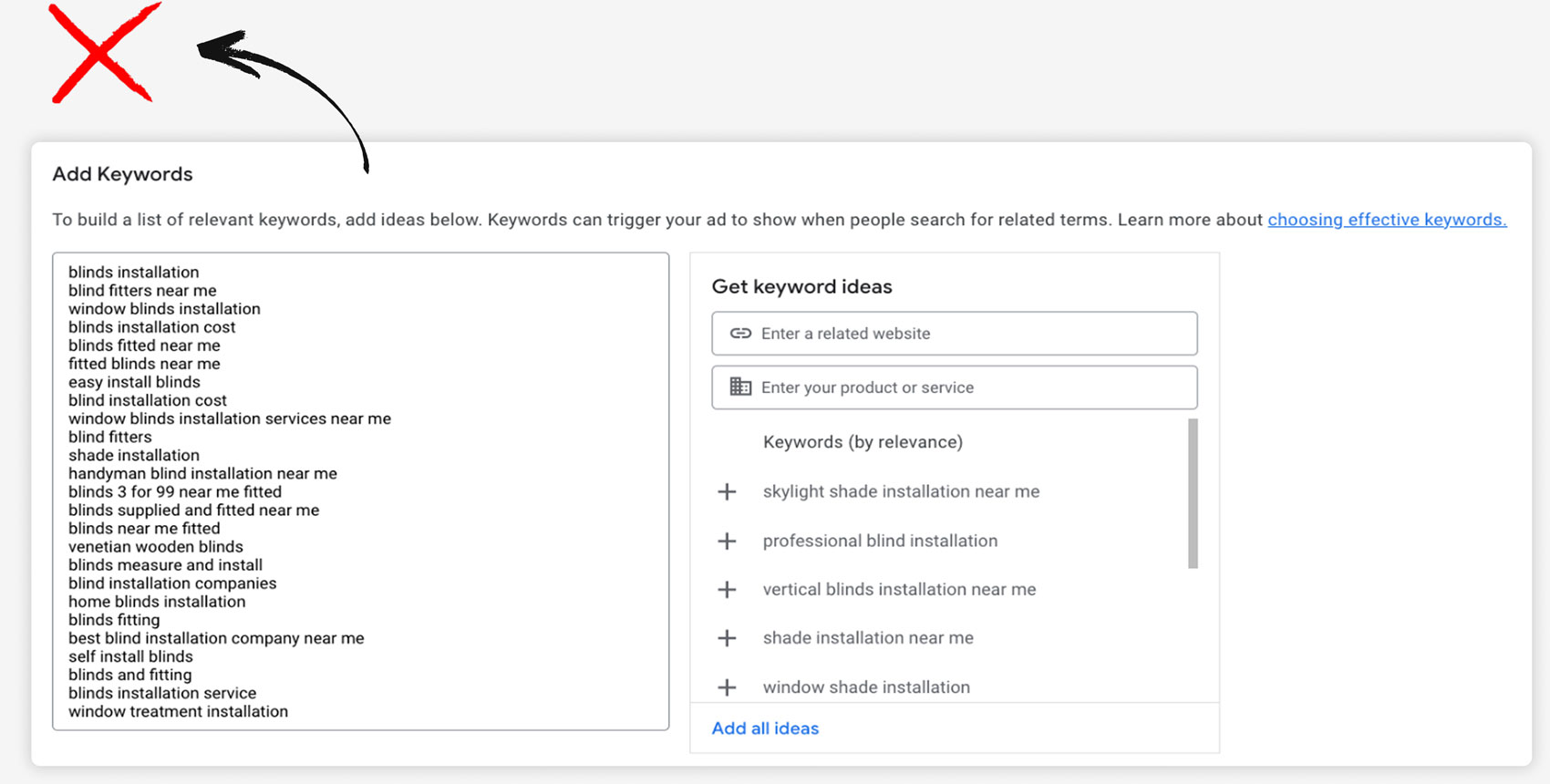Click the Enter a related website field
Viewport: 1550px width, 784px height.
(x=966, y=334)
